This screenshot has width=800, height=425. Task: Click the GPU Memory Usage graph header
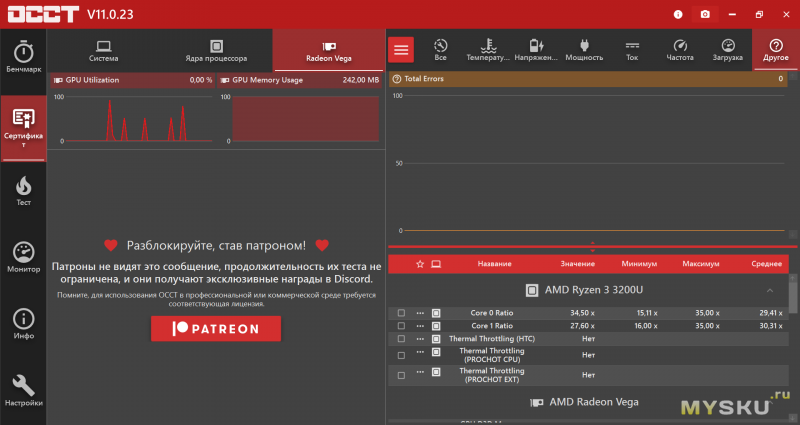(x=299, y=80)
